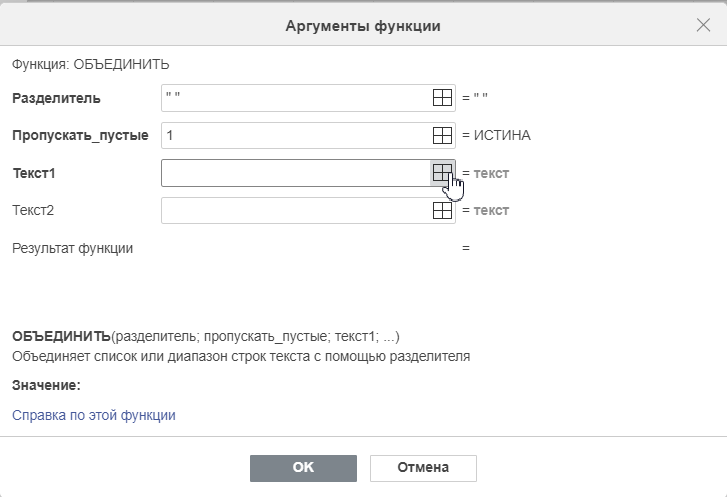Open the Справка по этой функции link

[94, 415]
